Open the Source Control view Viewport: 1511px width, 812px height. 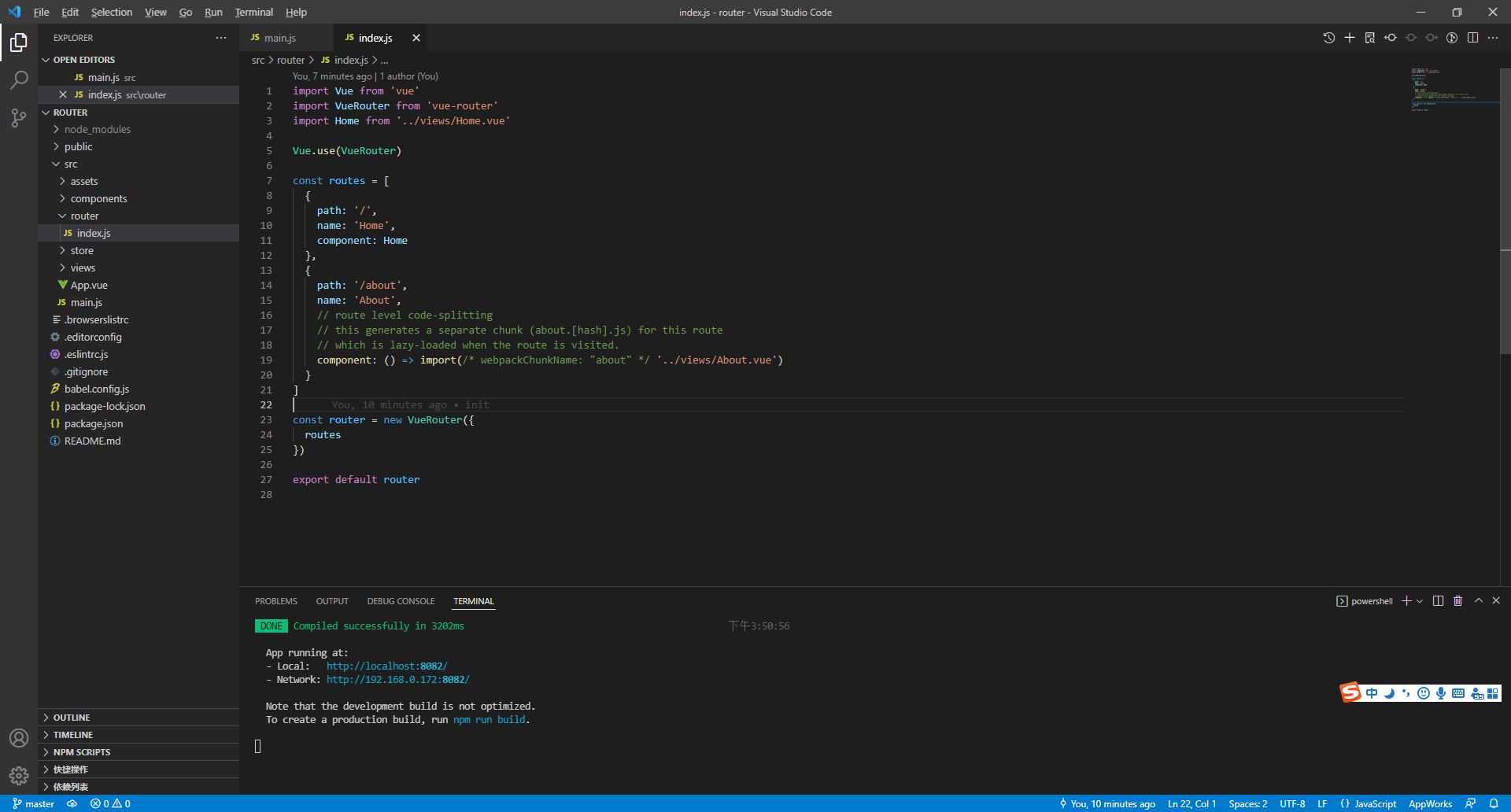point(19,118)
